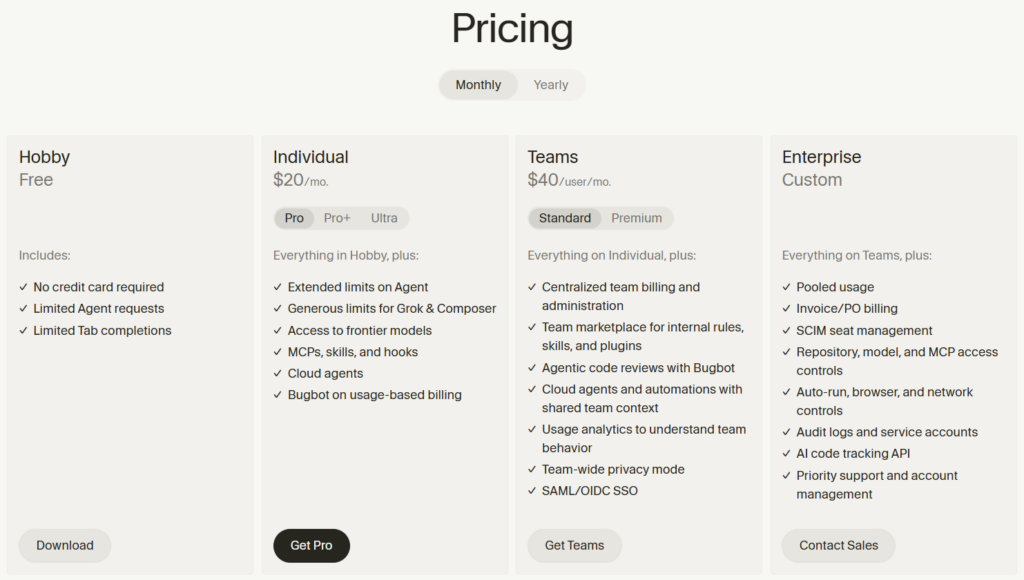Click checkmark beside SAML/OIDC SSO
The height and width of the screenshot is (580, 1024).
(532, 491)
